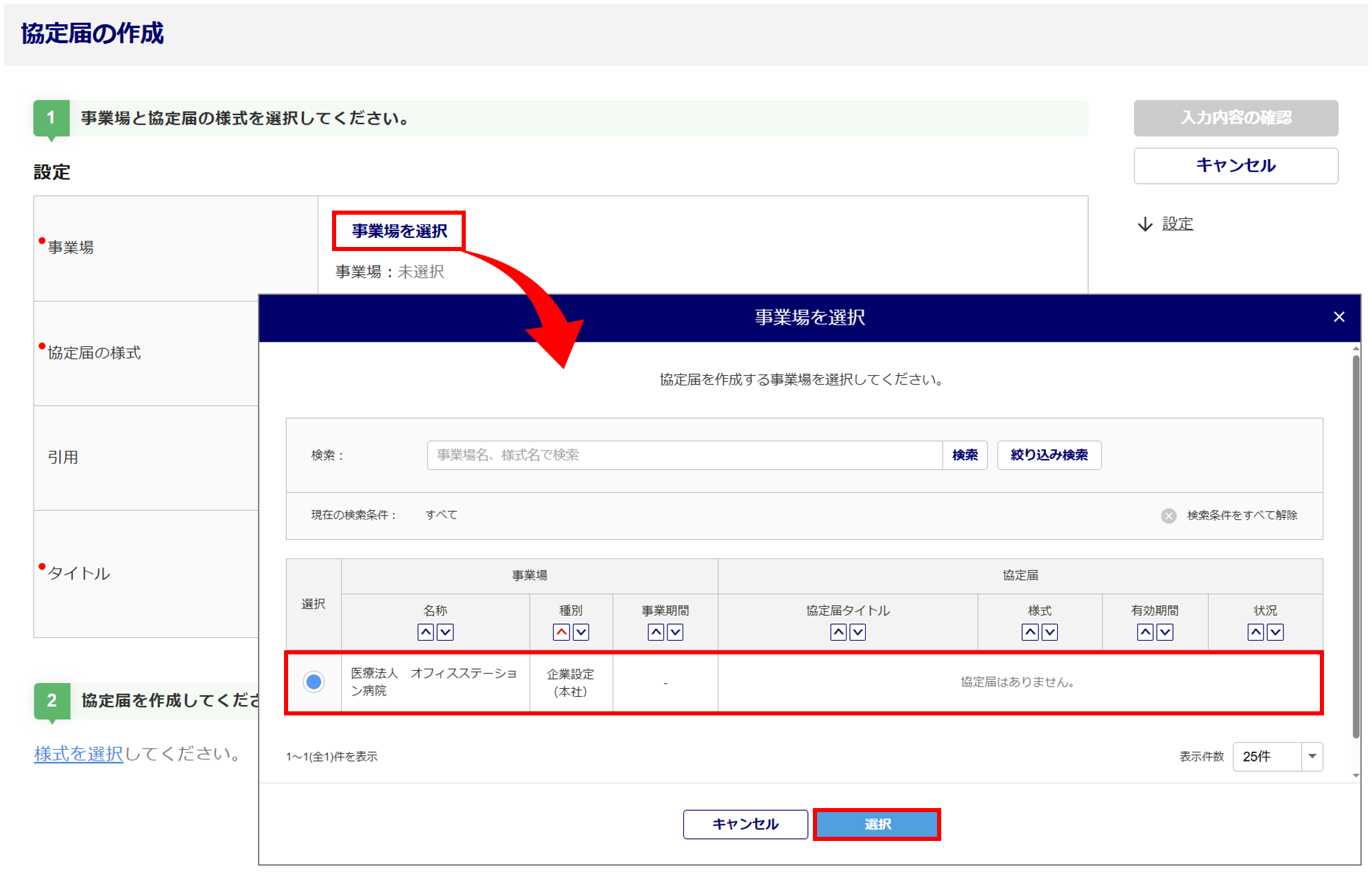
Task: Sort 様式 column descending arrow
Action: (1050, 632)
